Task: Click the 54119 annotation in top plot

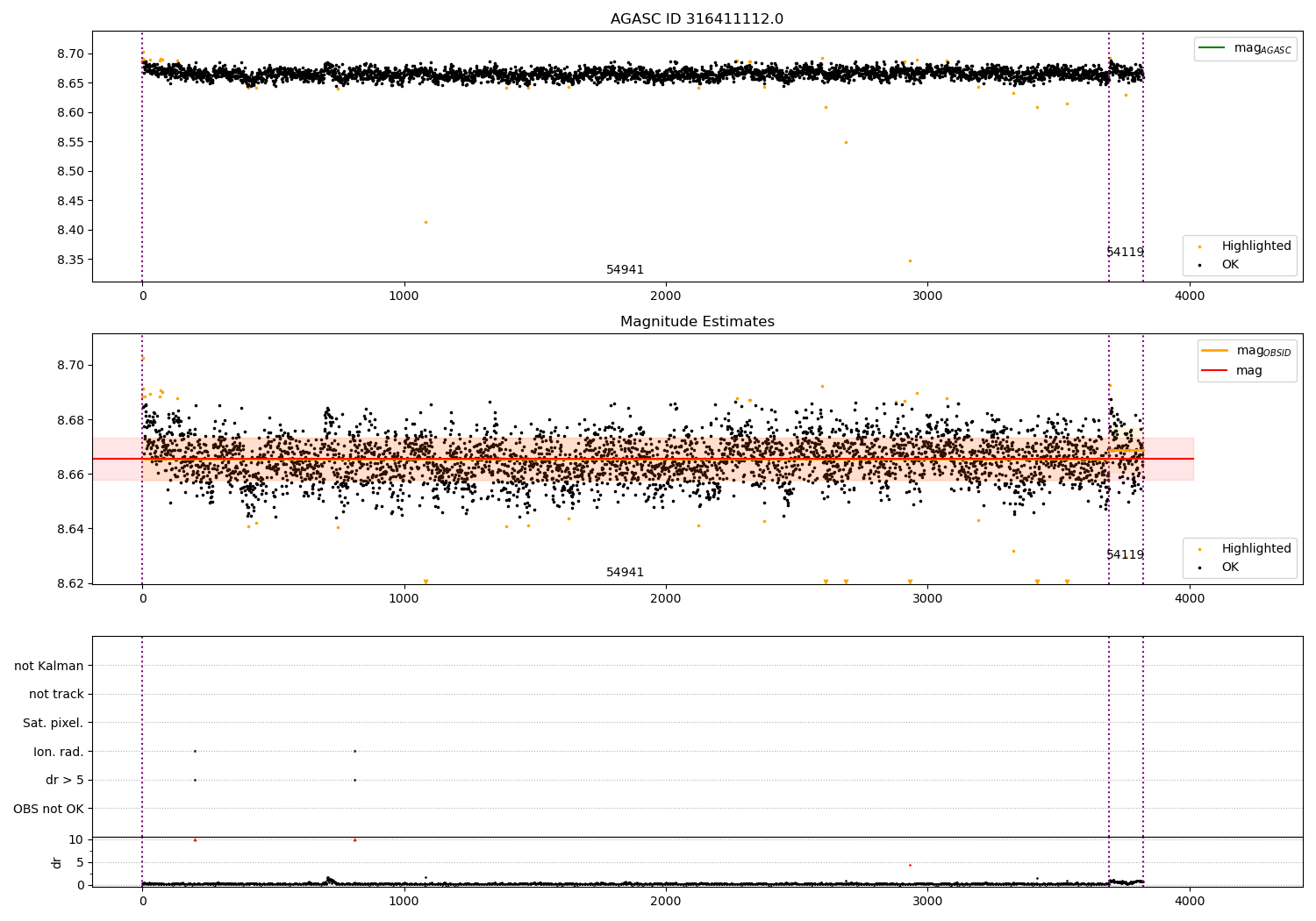Action: click(1125, 253)
